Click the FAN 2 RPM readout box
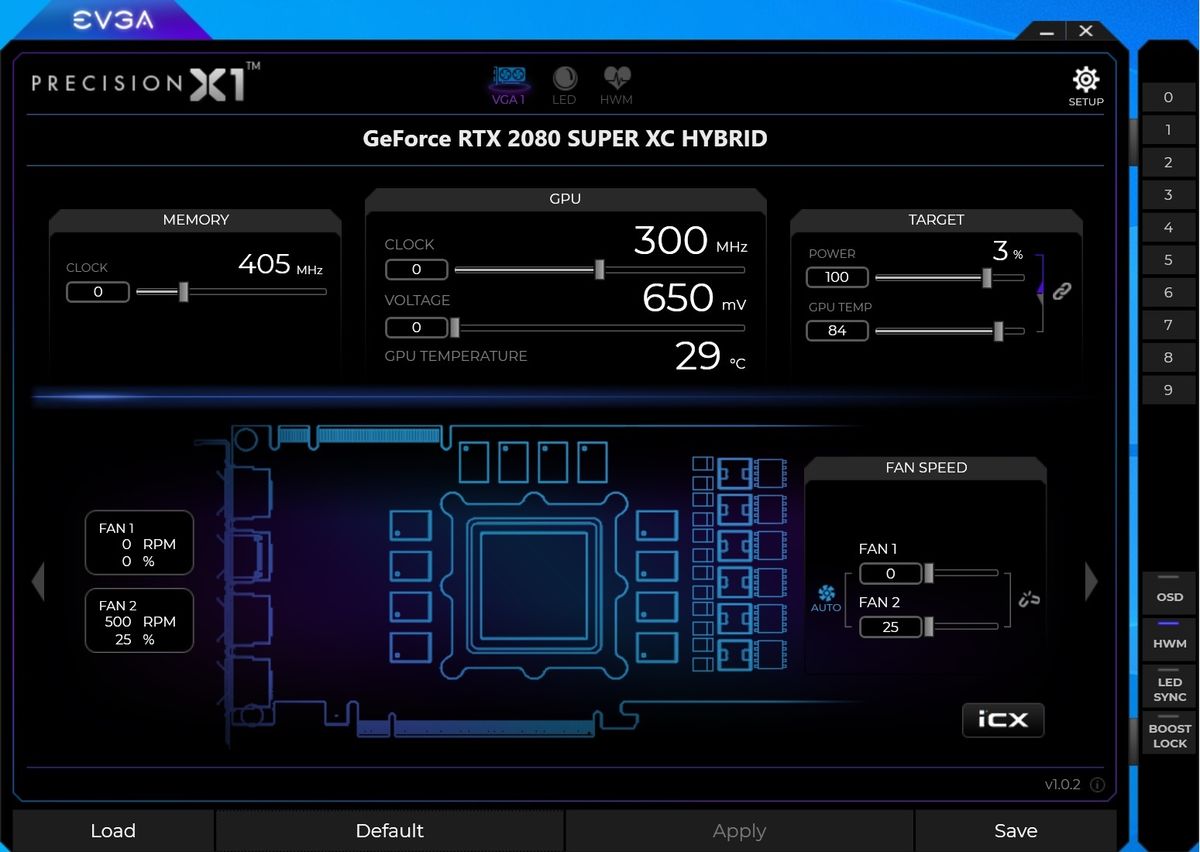1200x852 pixels. tap(139, 622)
